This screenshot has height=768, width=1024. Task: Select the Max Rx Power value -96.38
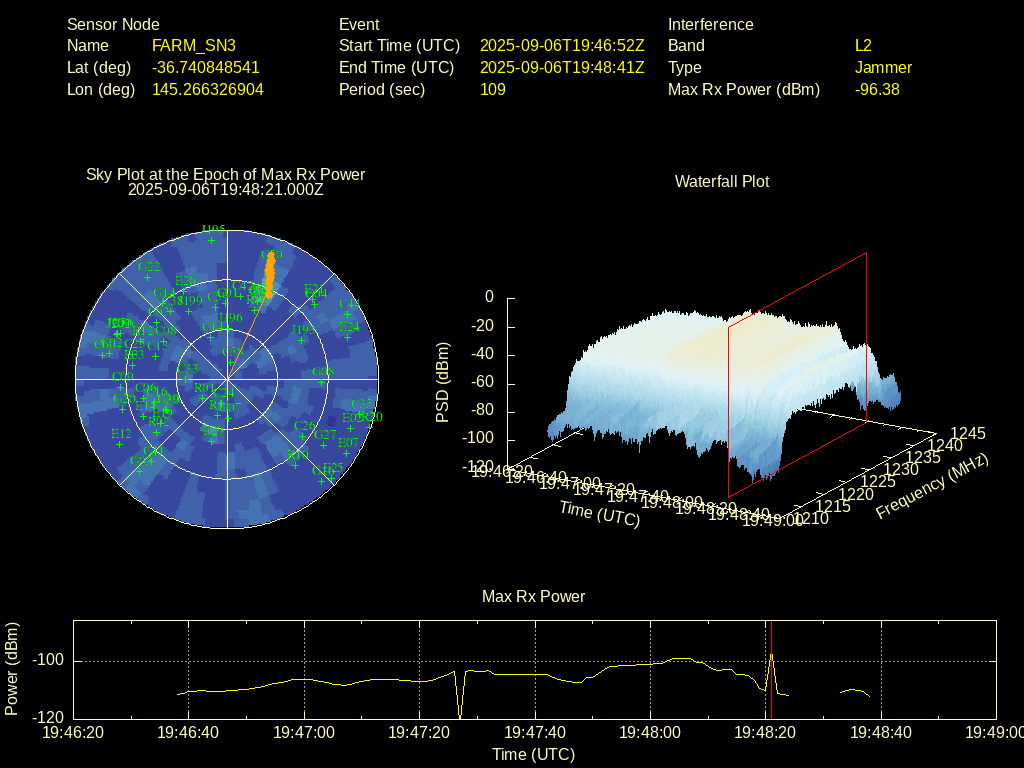click(x=877, y=90)
